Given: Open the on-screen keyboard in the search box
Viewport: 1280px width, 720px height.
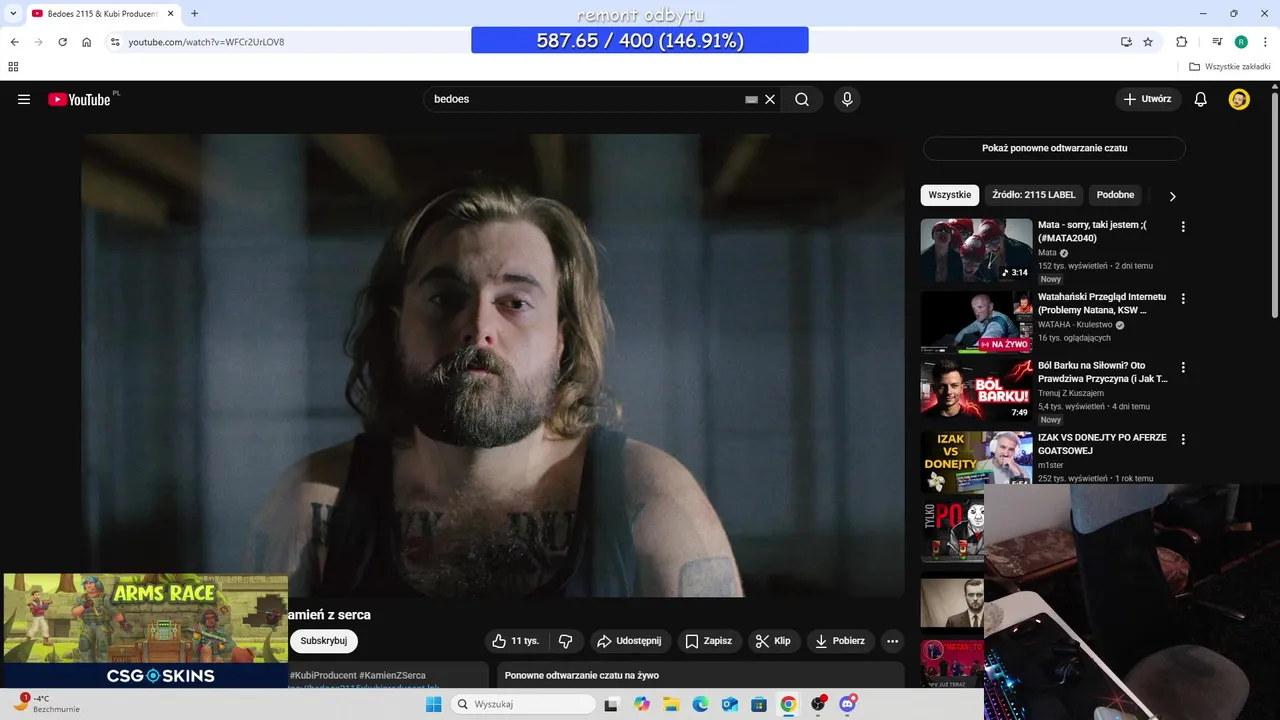Looking at the screenshot, I should tap(751, 99).
